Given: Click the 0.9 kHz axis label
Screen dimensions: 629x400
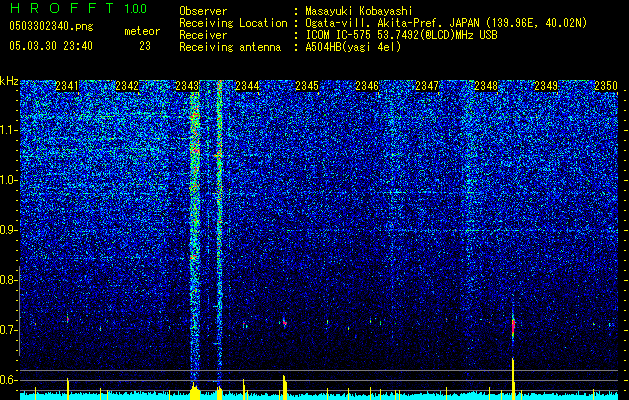Looking at the screenshot, I should pyautogui.click(x=8, y=230).
